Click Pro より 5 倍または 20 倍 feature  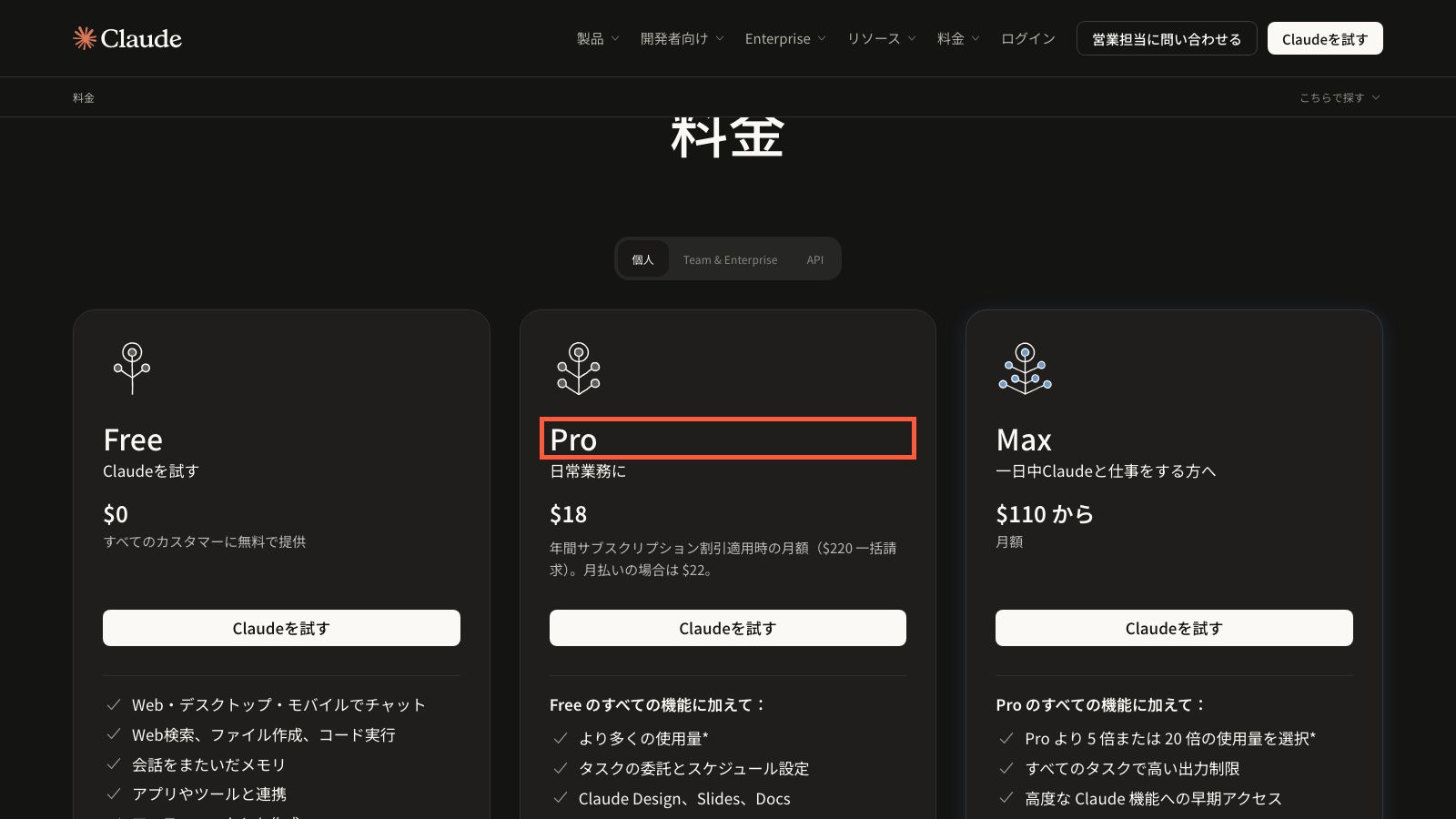1170,738
